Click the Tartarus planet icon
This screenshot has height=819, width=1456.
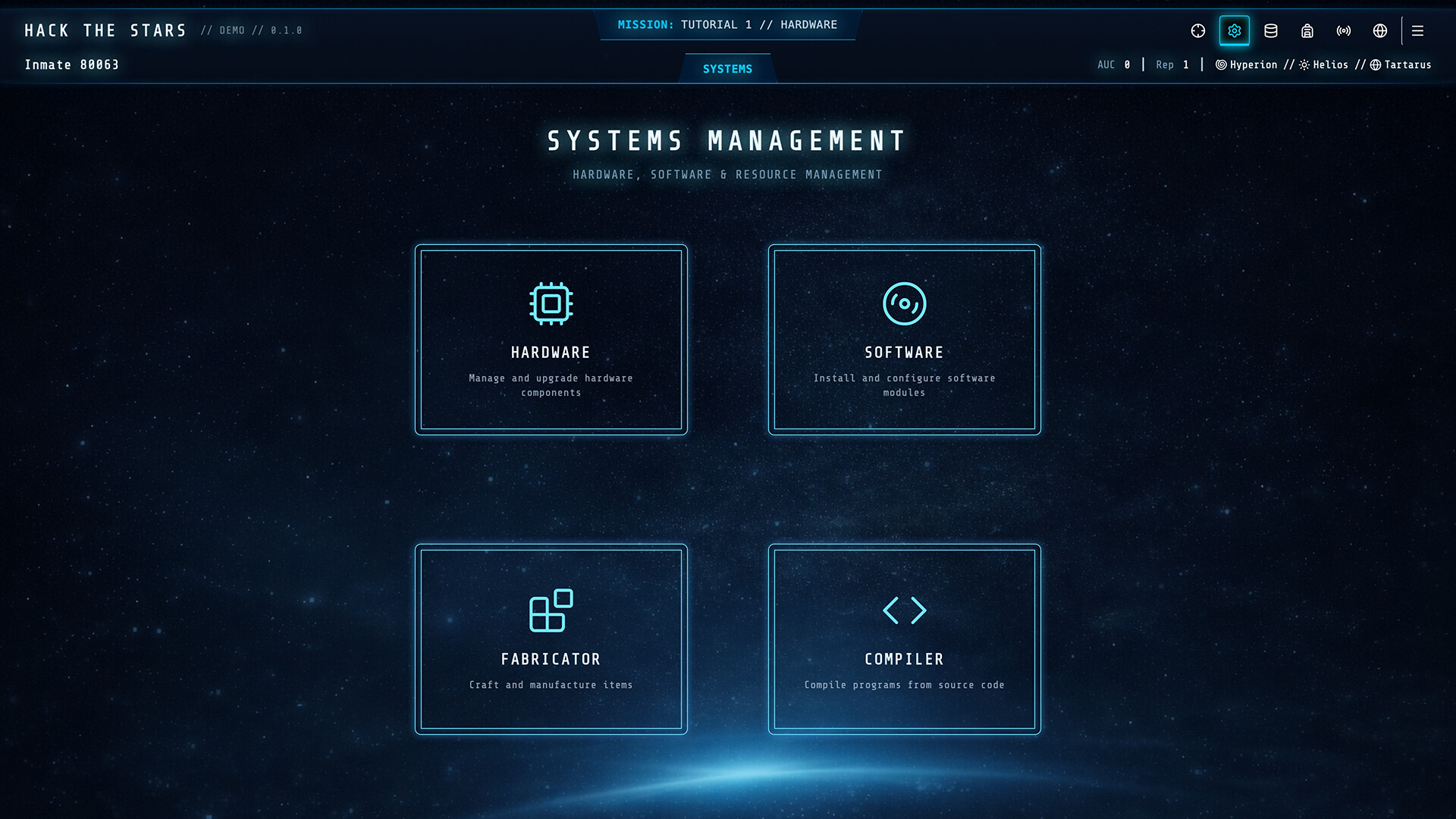(1375, 64)
